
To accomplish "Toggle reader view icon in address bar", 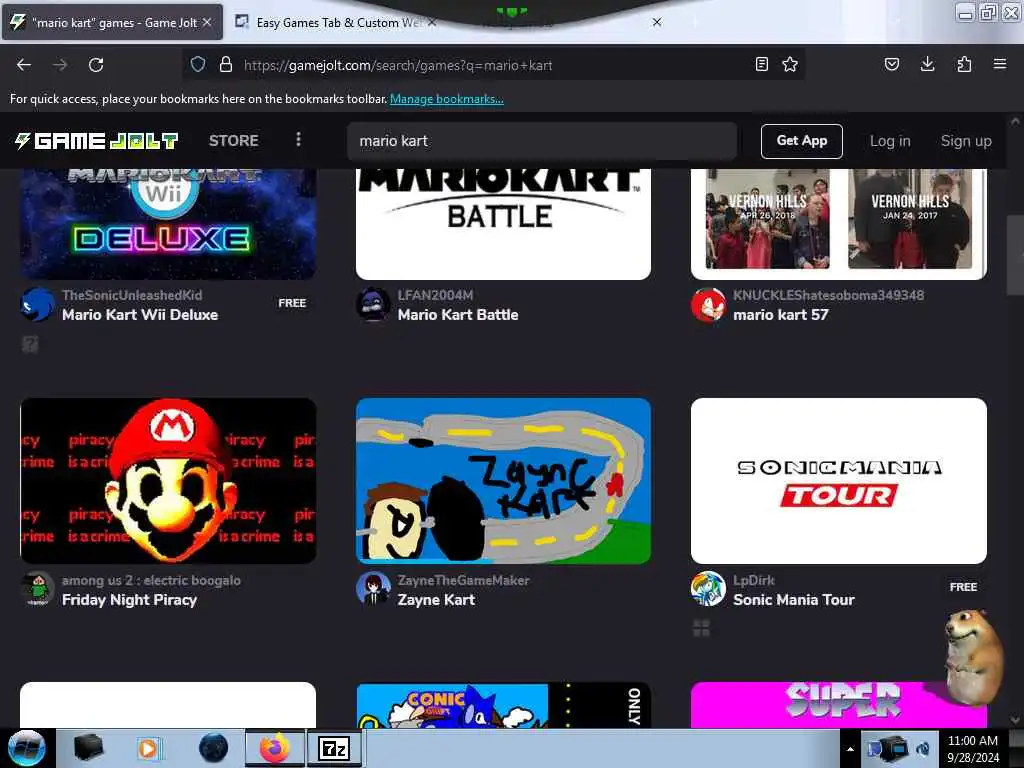I will [761, 64].
